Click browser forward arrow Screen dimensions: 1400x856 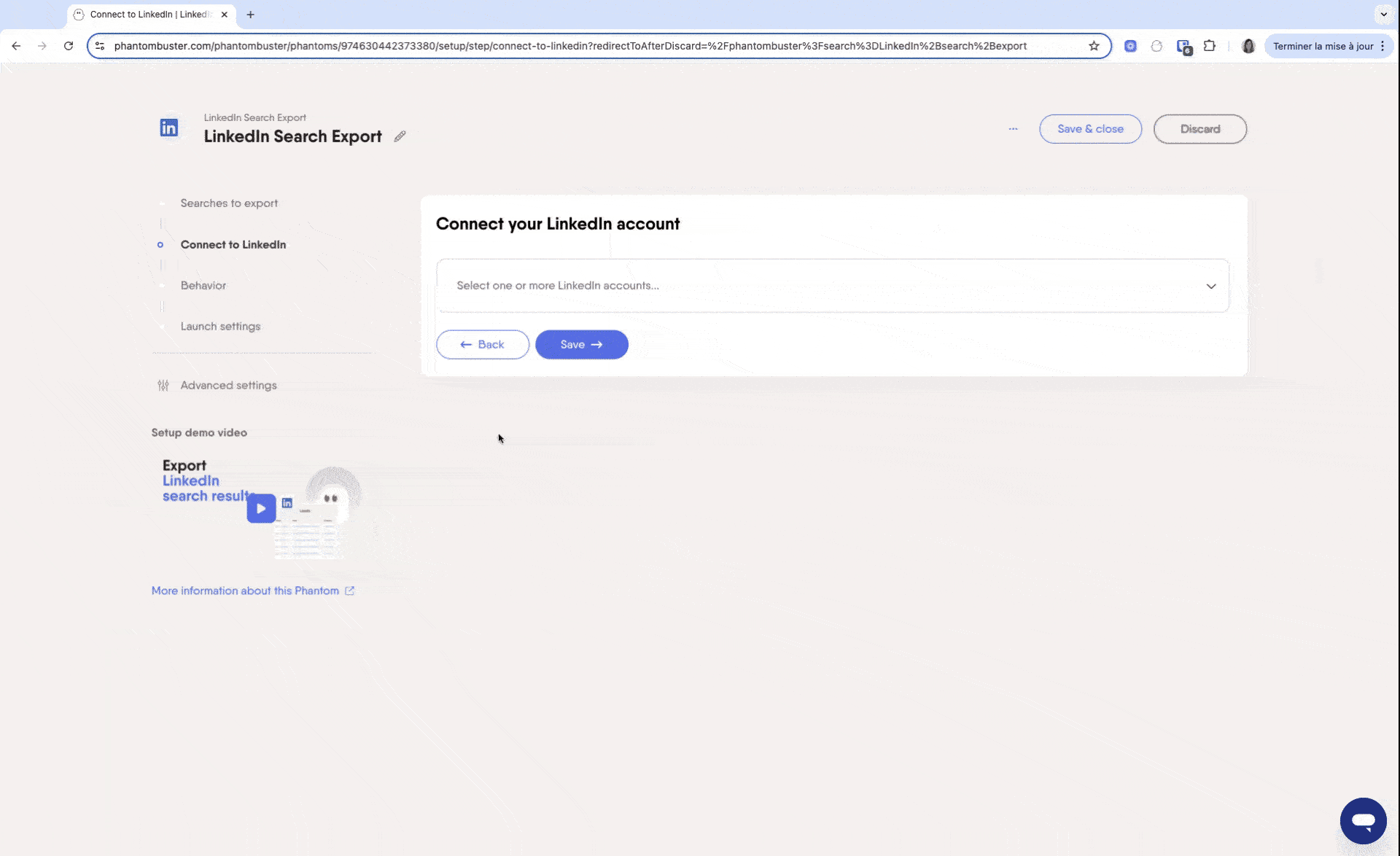click(x=42, y=46)
